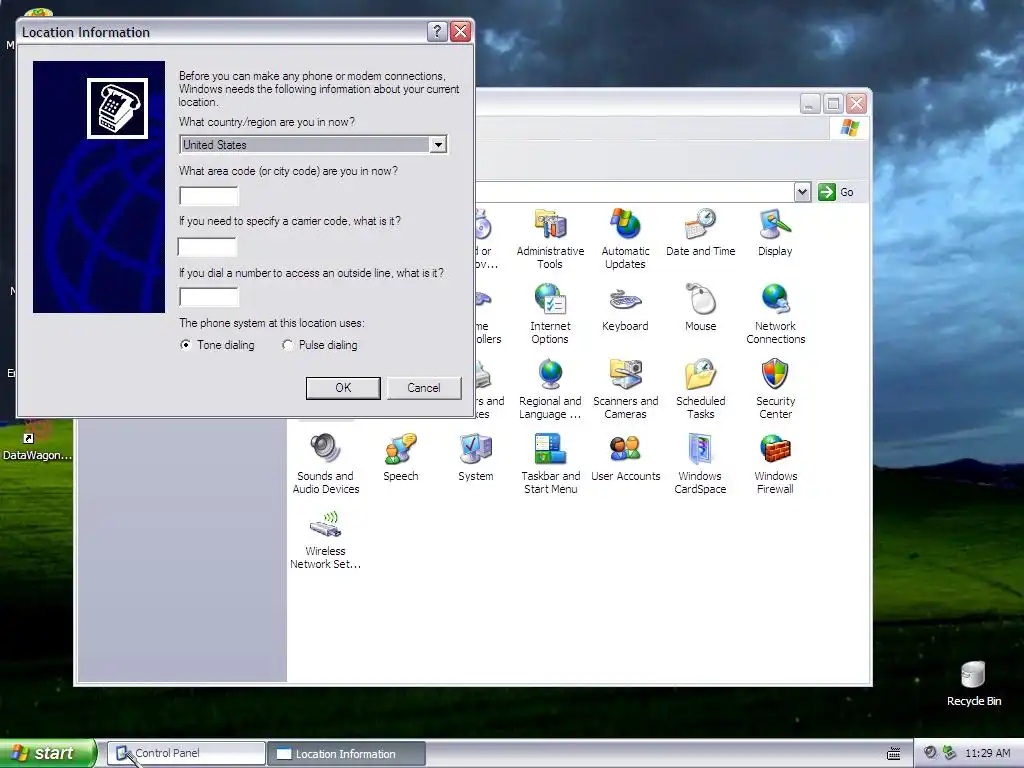Select Pulse dialing option
The height and width of the screenshot is (768, 1024).
[320, 345]
